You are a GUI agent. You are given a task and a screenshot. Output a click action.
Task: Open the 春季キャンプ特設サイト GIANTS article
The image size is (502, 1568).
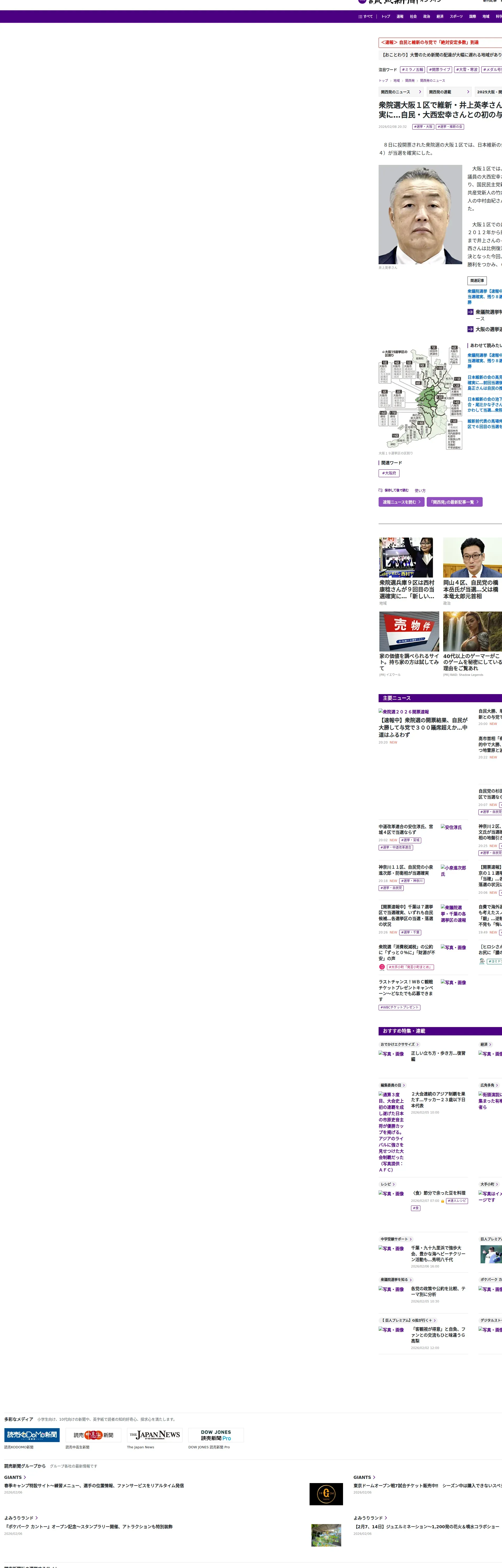point(94,1486)
